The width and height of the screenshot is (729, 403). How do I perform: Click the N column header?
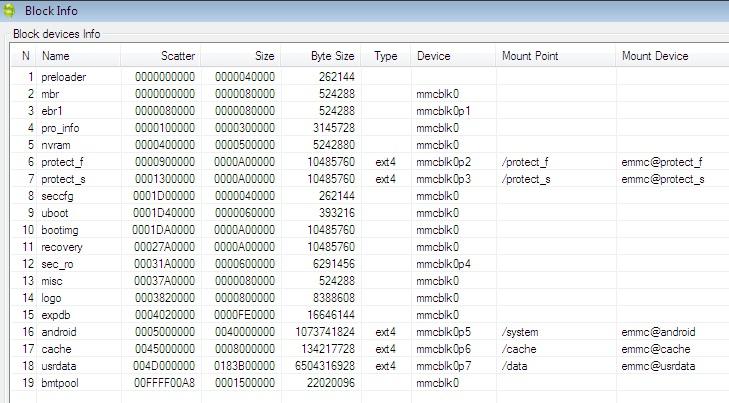(24, 56)
